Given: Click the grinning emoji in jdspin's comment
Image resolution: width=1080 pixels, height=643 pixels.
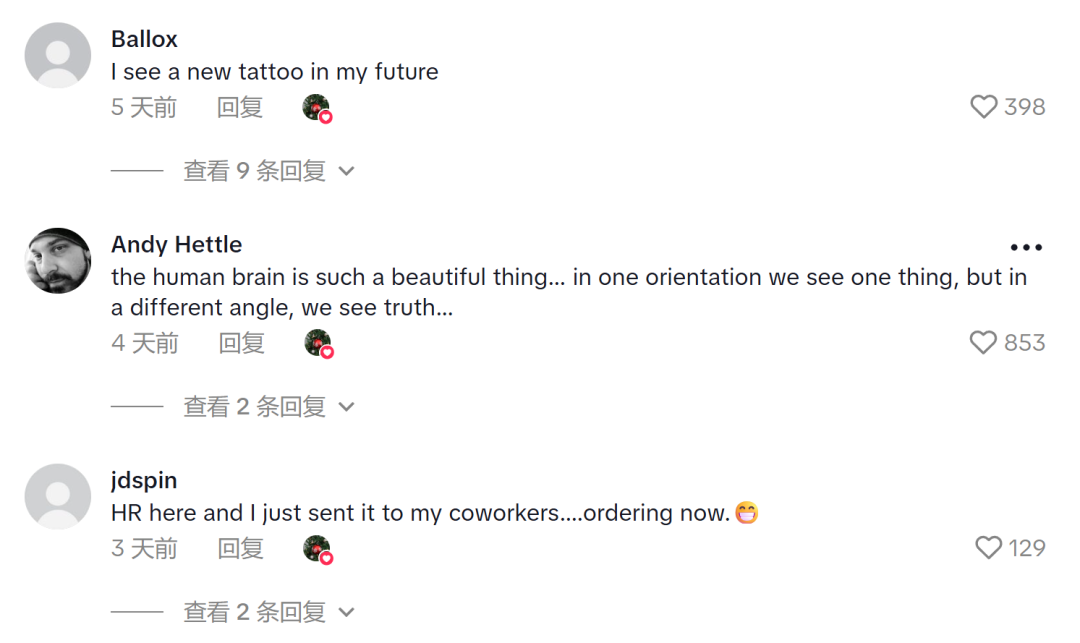Looking at the screenshot, I should [x=749, y=512].
